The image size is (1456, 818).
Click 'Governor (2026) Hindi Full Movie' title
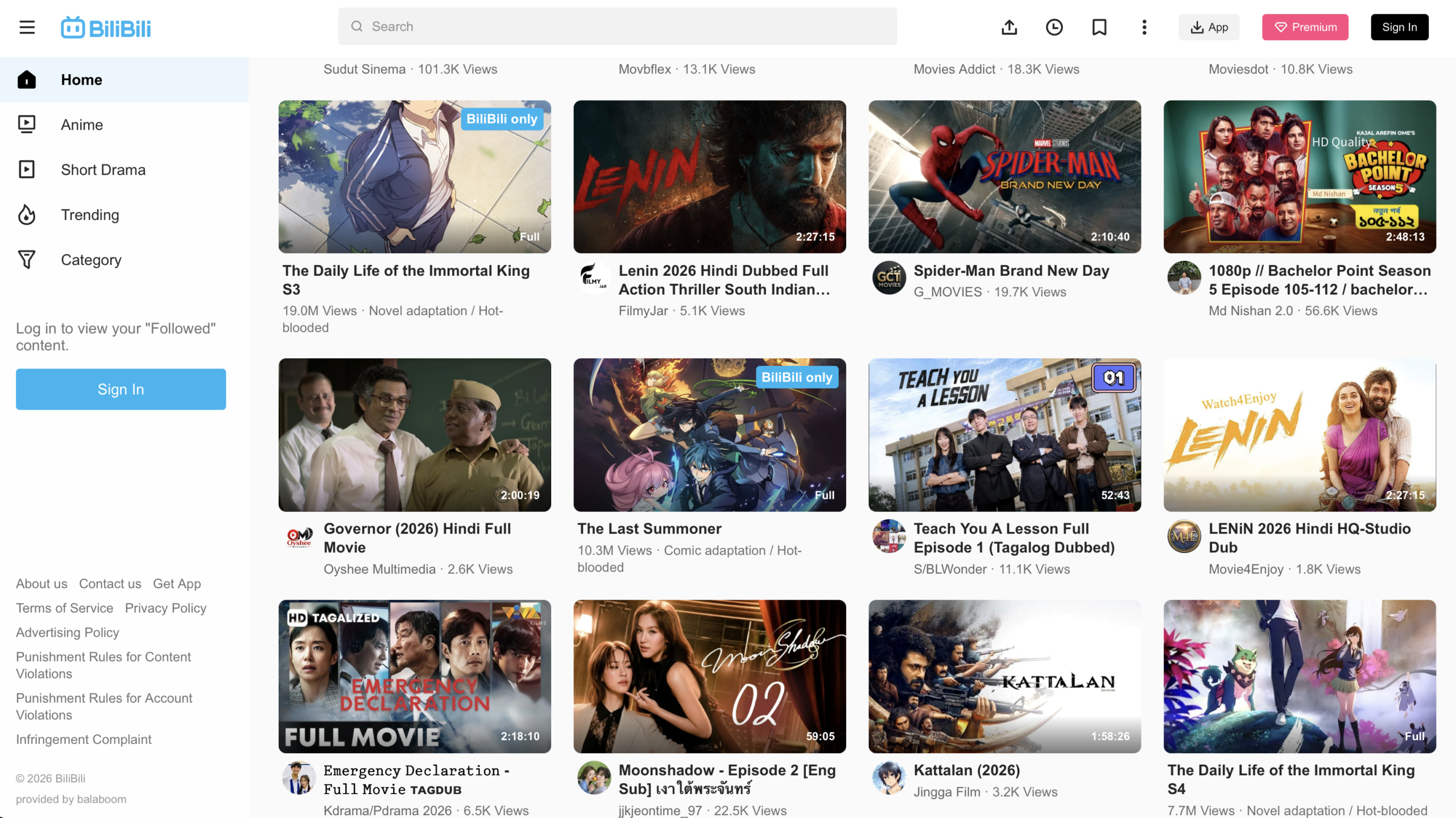point(417,538)
